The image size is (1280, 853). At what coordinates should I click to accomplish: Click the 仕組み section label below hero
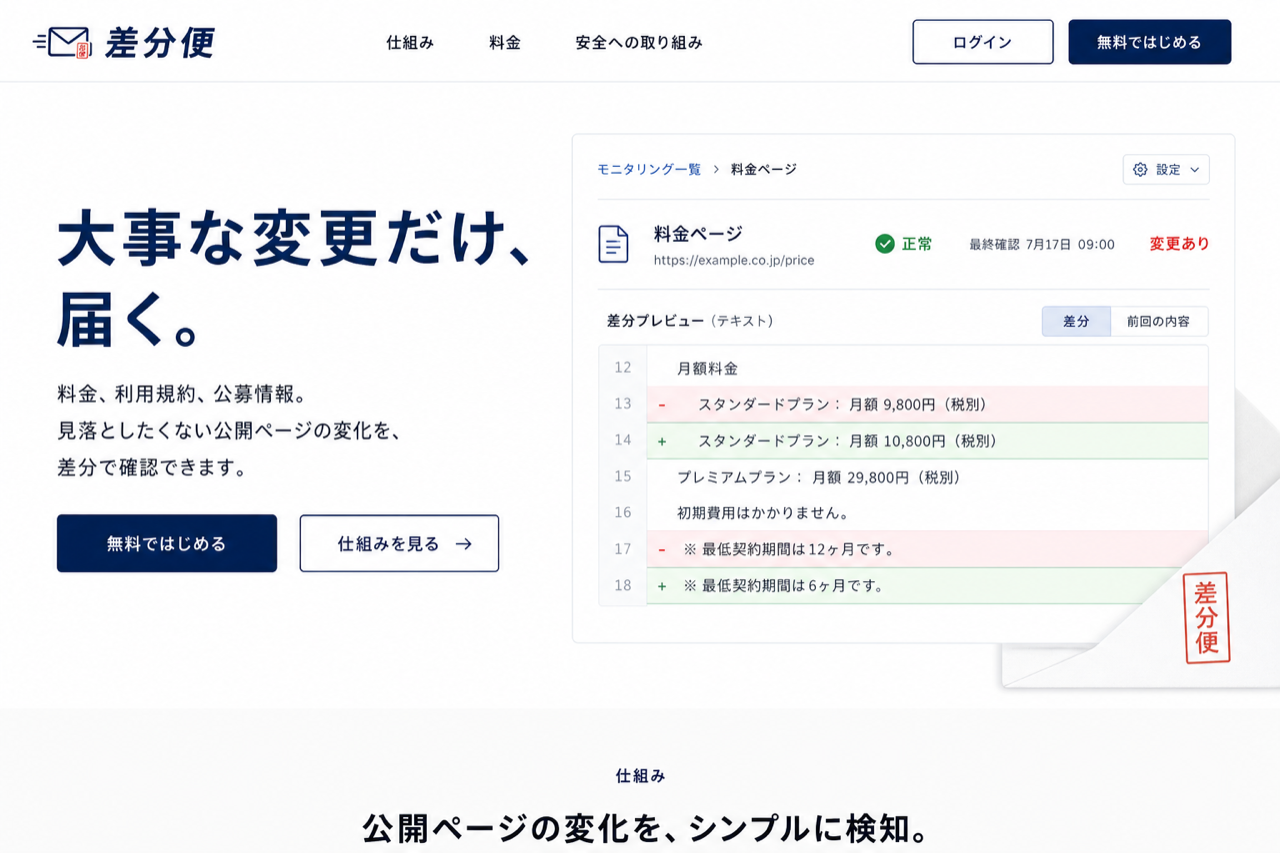(640, 776)
